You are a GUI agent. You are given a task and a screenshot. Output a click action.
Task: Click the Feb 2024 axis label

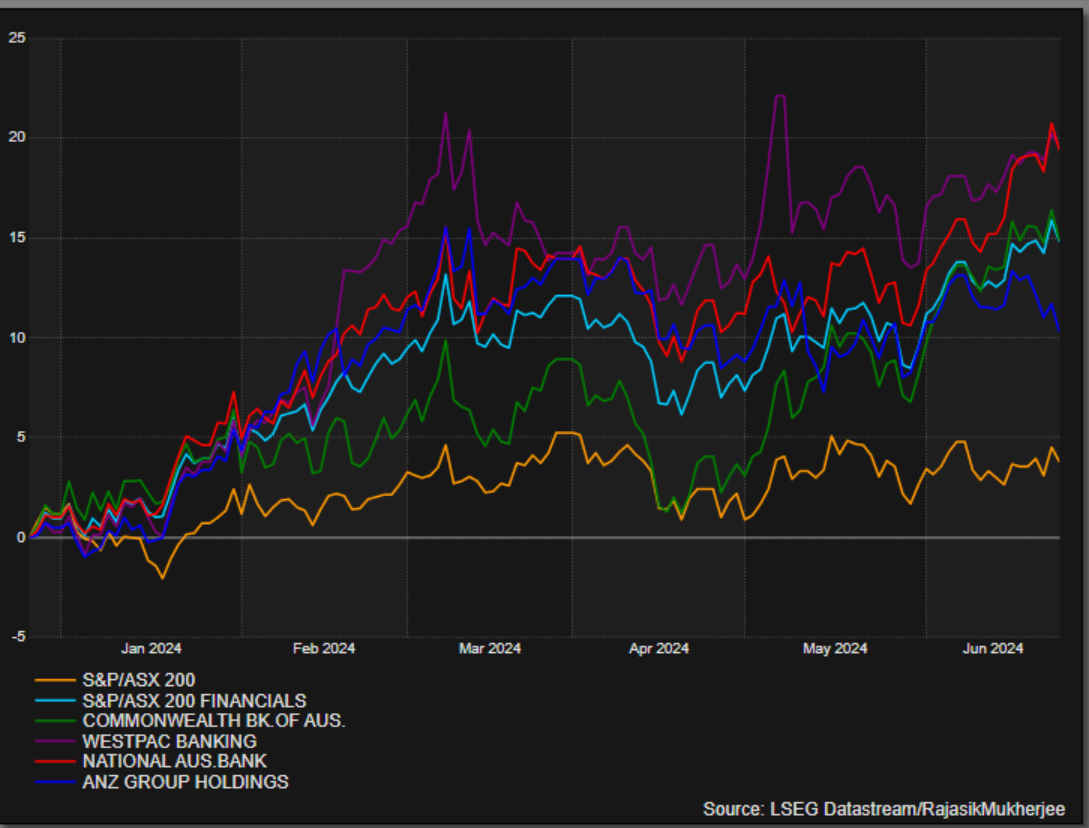click(324, 648)
